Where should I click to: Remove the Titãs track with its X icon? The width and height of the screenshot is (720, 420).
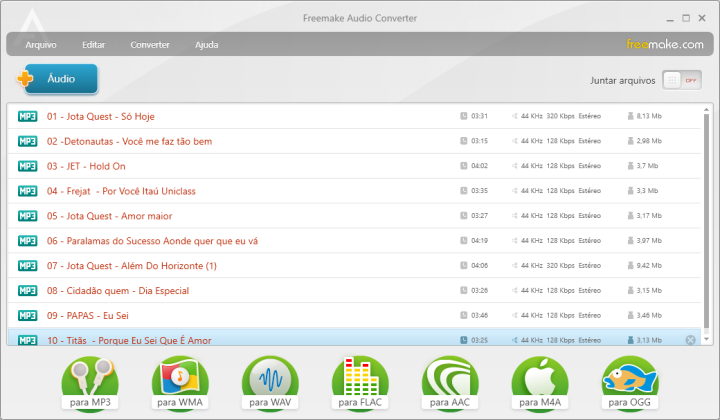(690, 340)
